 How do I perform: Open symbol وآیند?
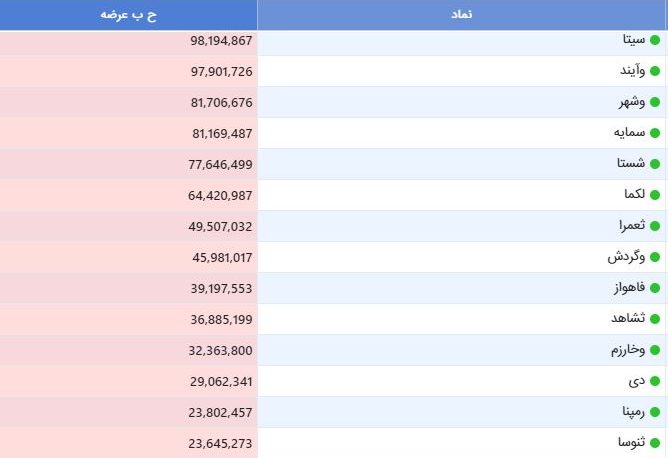pos(633,70)
